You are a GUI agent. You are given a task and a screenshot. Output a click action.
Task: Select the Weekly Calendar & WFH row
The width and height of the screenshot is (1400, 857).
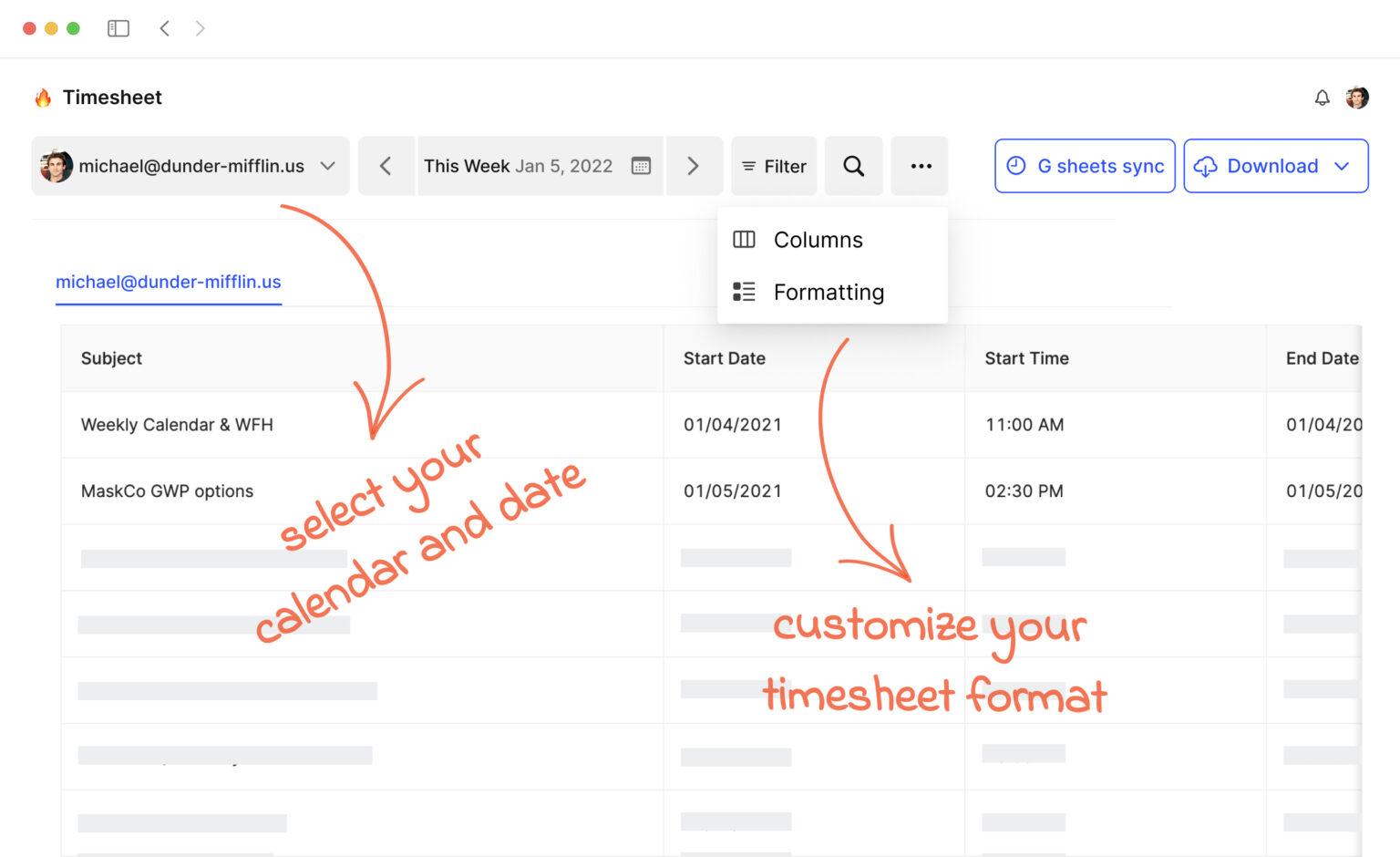[177, 425]
